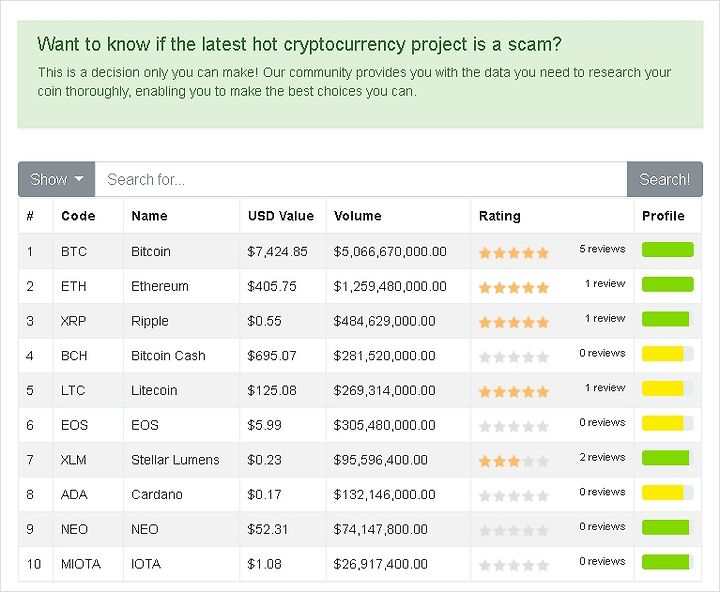Click the $405.75 USD value
This screenshot has width=720, height=592.
click(272, 287)
